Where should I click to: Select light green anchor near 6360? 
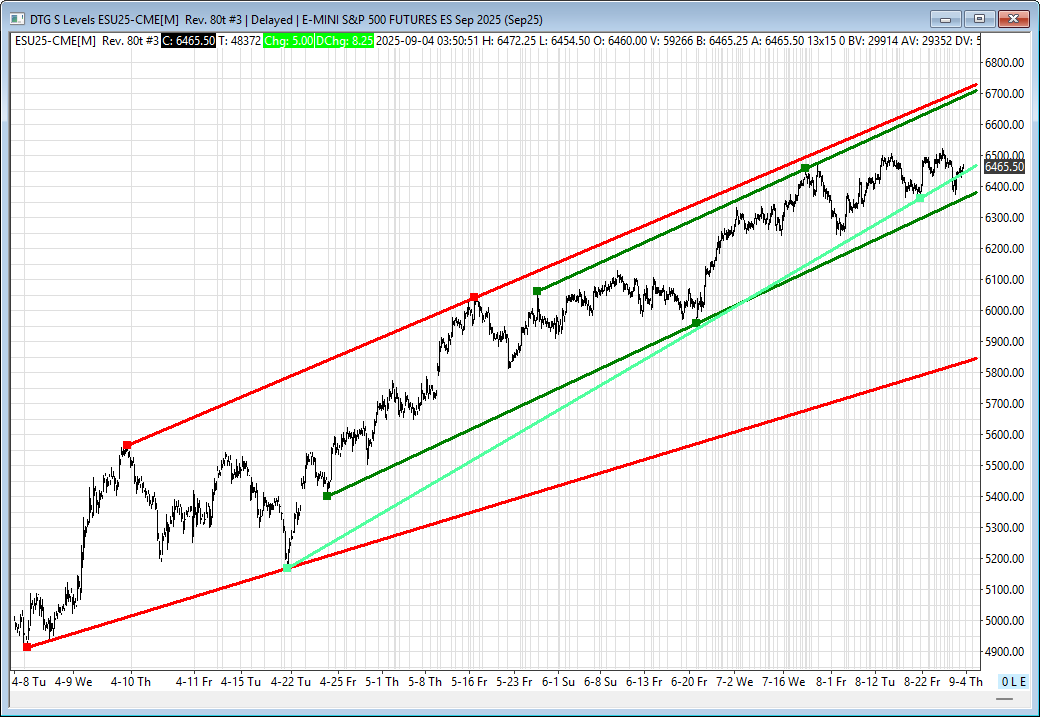(919, 198)
